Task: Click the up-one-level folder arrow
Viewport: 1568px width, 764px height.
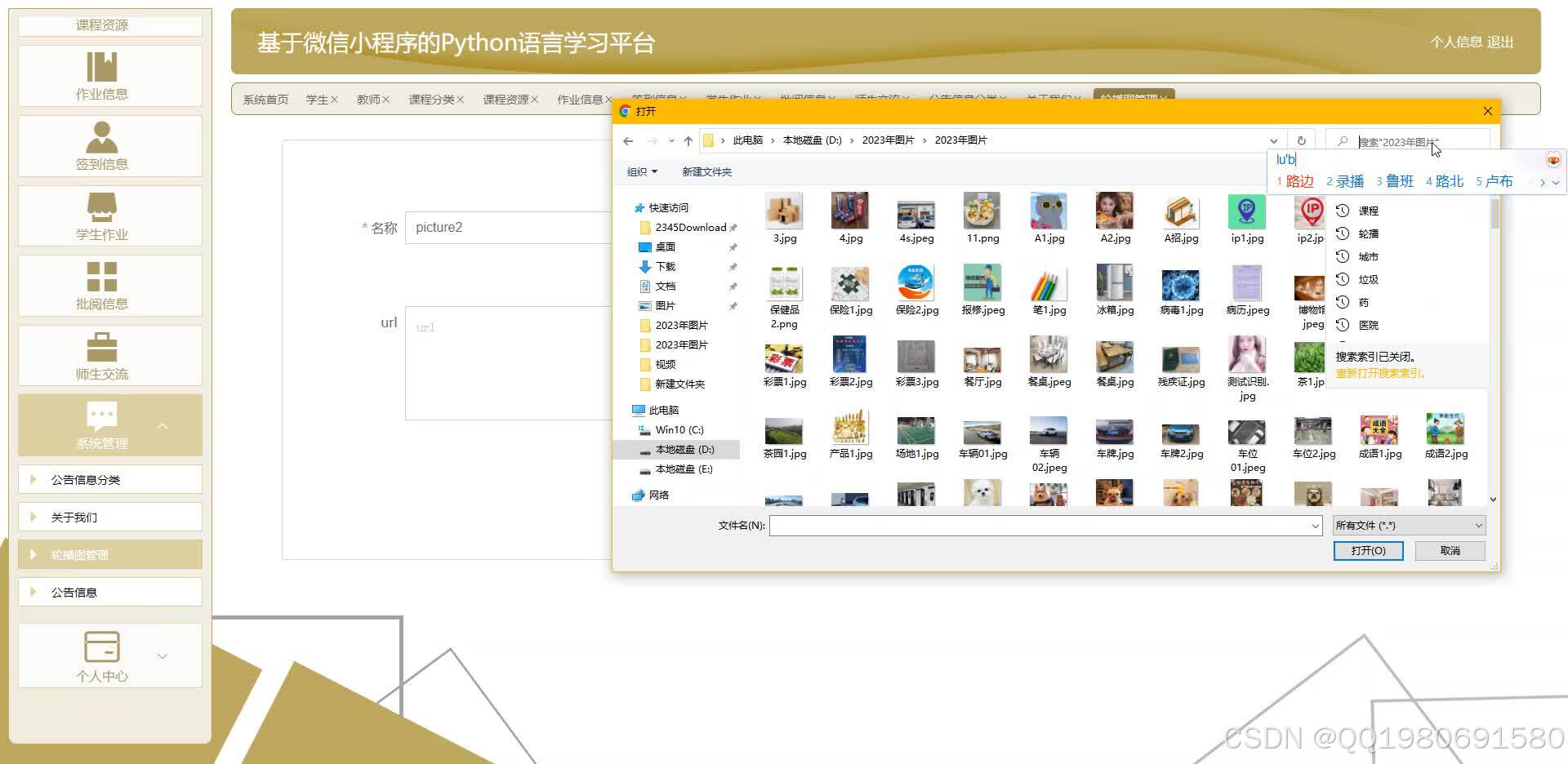Action: pyautogui.click(x=688, y=140)
